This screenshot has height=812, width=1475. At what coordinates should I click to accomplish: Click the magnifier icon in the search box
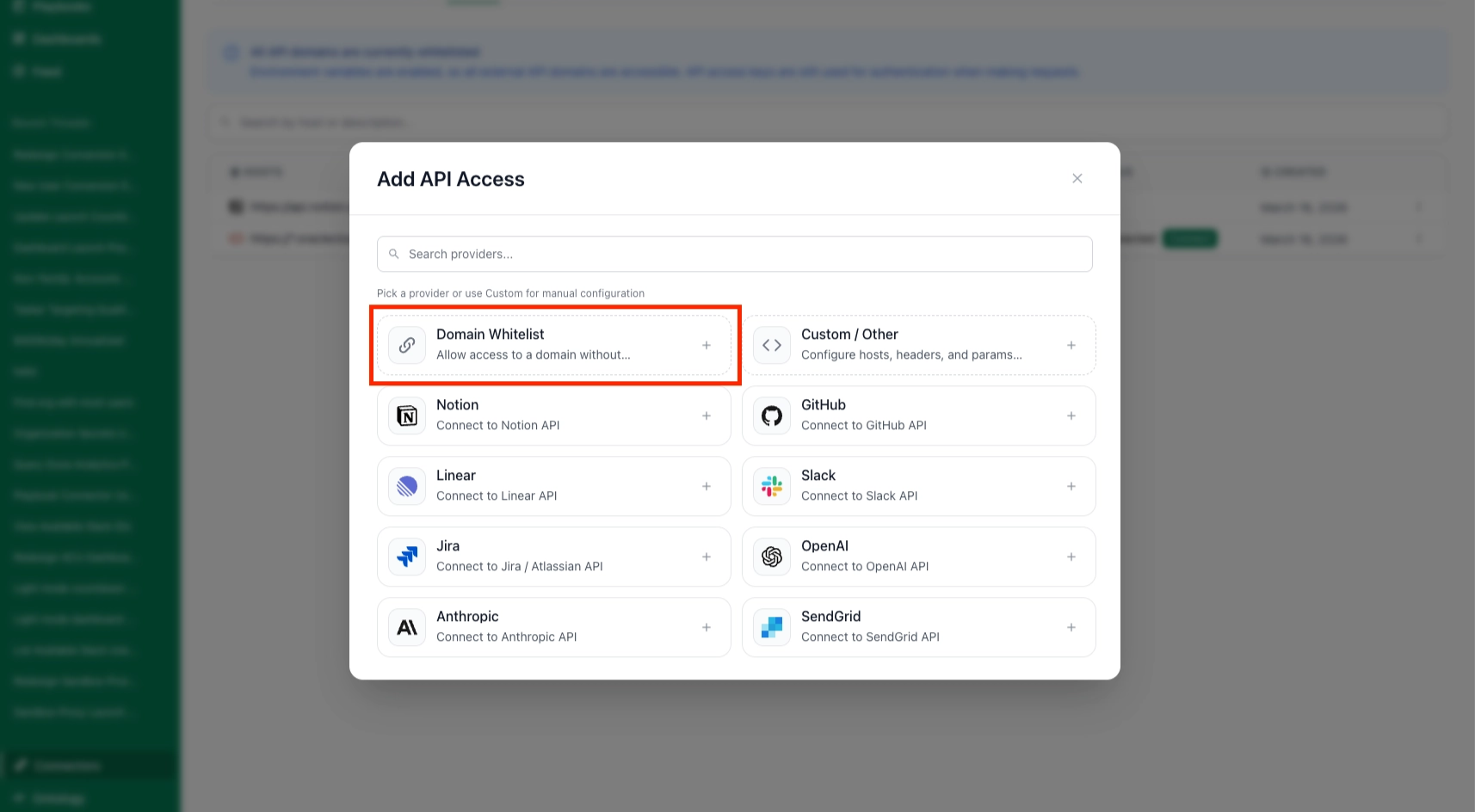click(394, 254)
